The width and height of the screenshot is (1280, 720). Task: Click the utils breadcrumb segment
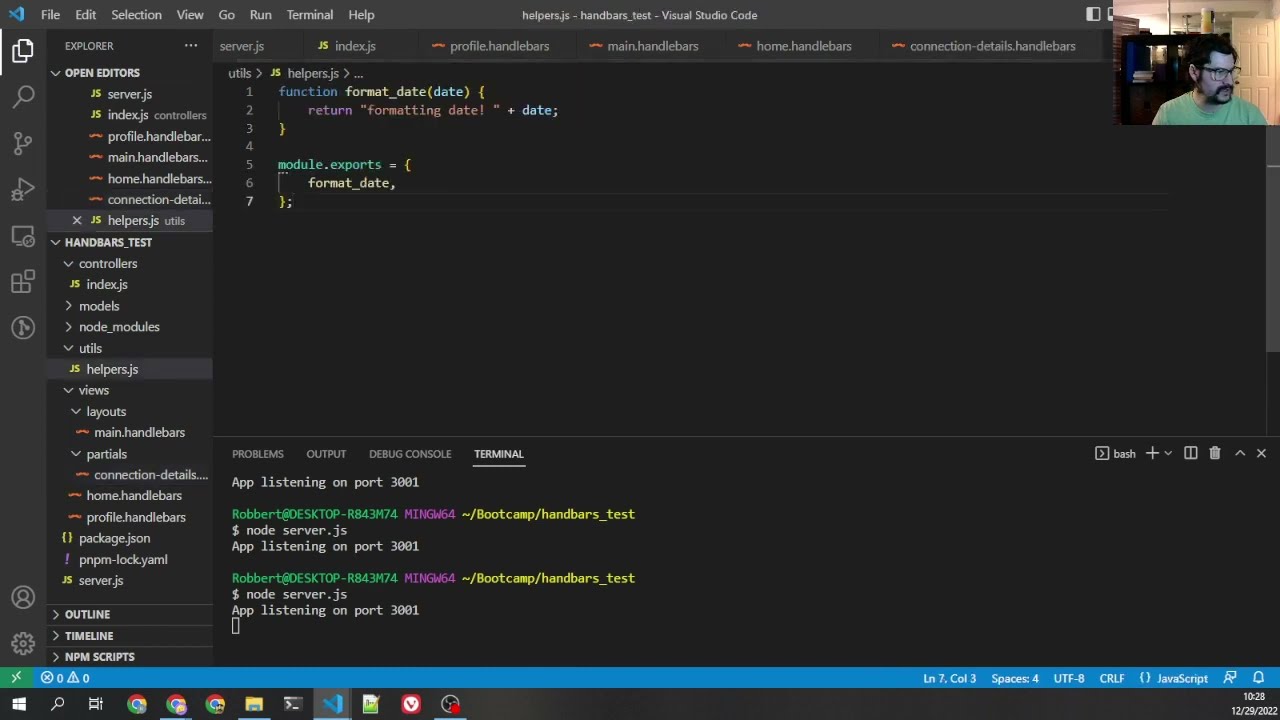click(x=239, y=73)
